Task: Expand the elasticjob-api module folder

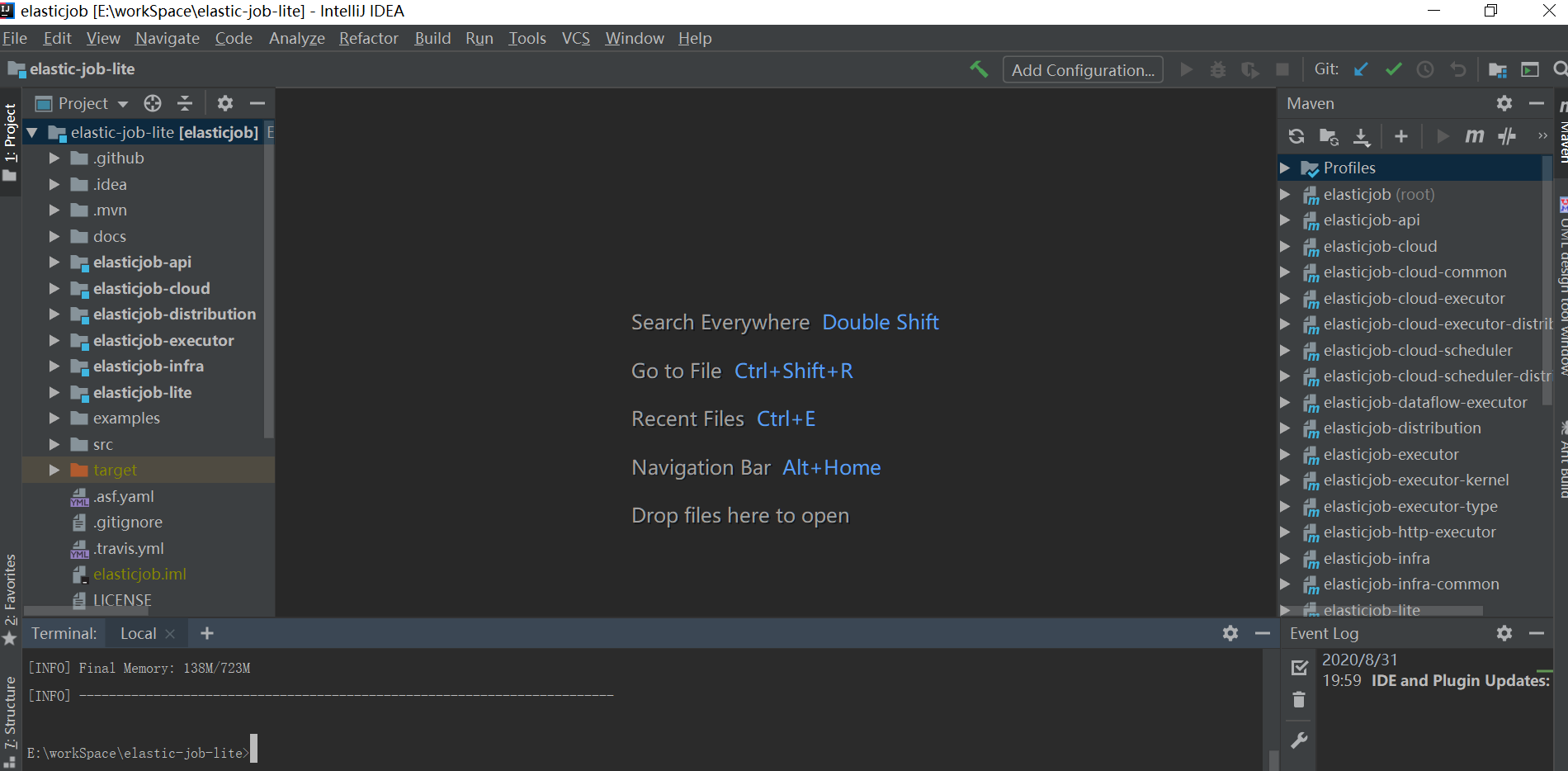Action: [x=54, y=263]
